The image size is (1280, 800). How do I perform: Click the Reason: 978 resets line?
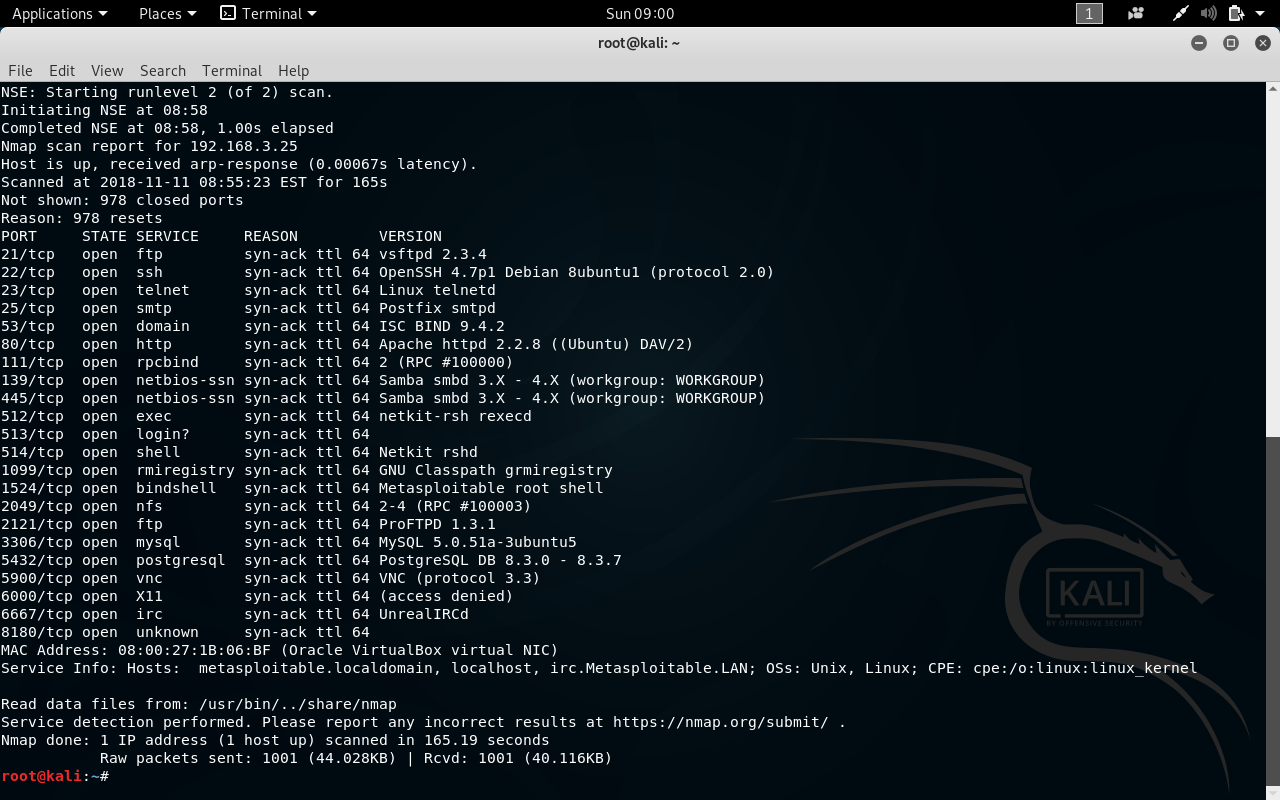(82, 218)
